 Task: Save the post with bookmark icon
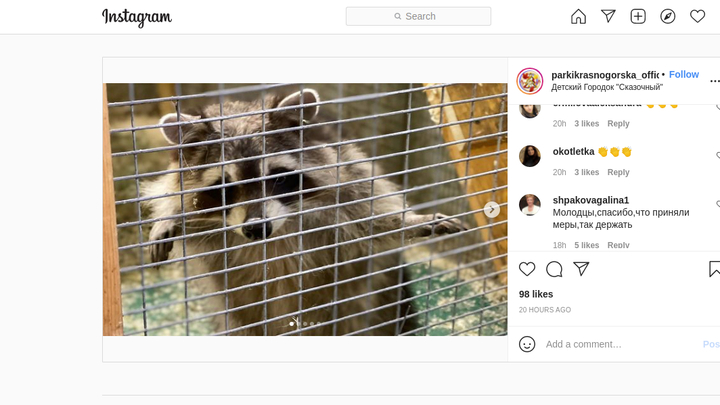[714, 269]
